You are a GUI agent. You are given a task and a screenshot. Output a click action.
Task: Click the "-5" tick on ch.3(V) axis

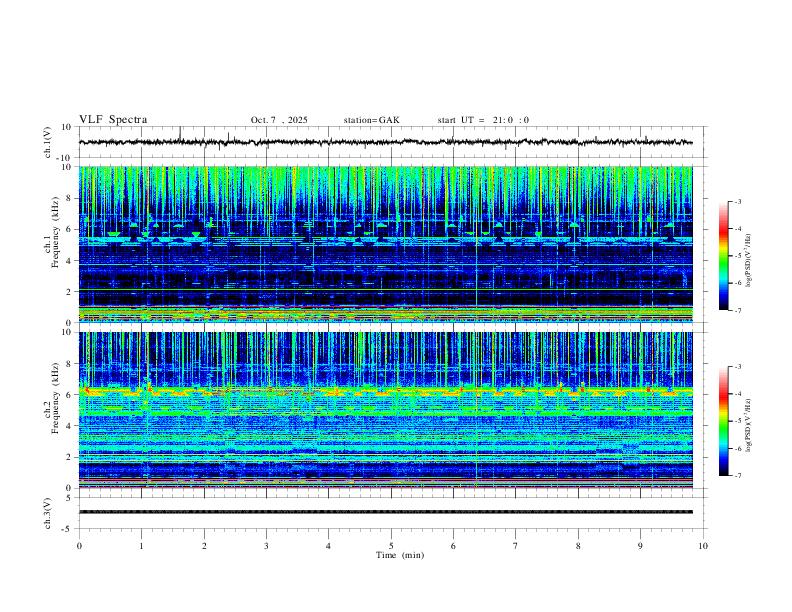[68, 529]
